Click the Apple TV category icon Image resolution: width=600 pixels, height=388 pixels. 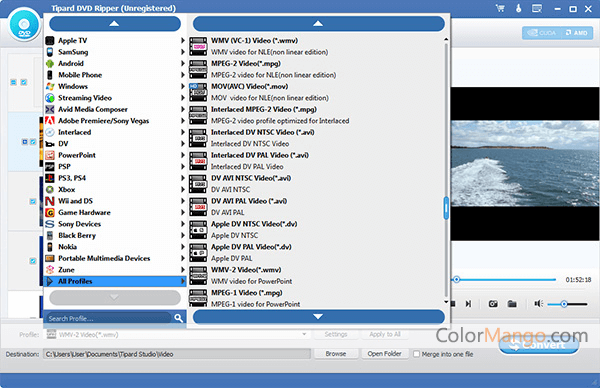50,41
